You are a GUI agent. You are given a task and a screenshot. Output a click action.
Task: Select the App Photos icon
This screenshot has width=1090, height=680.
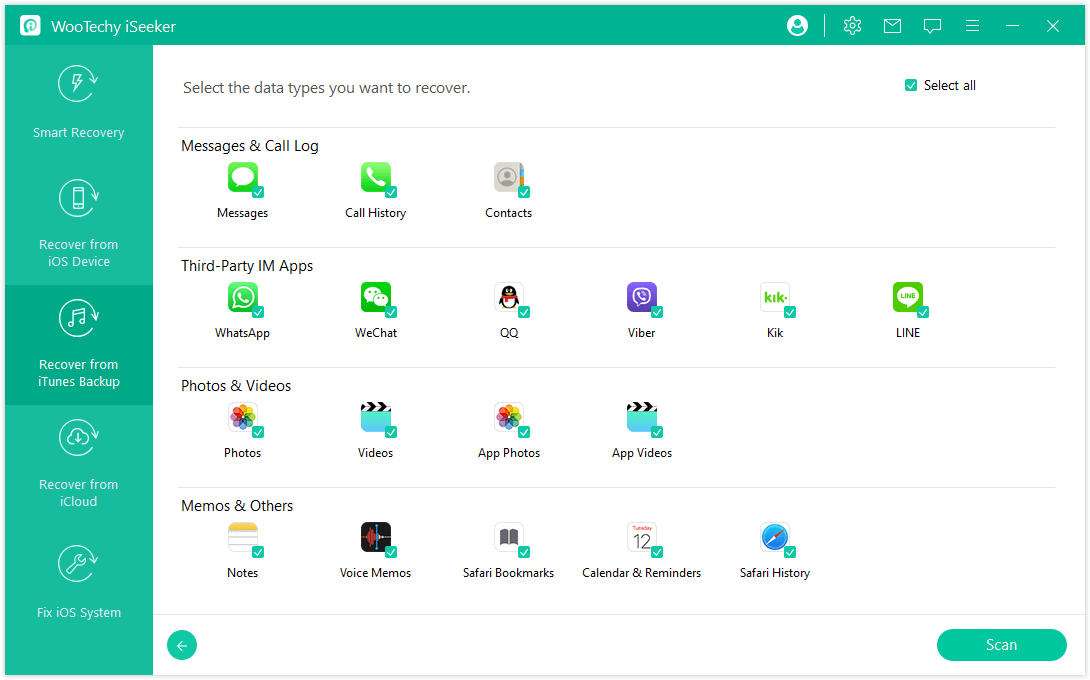coord(509,418)
